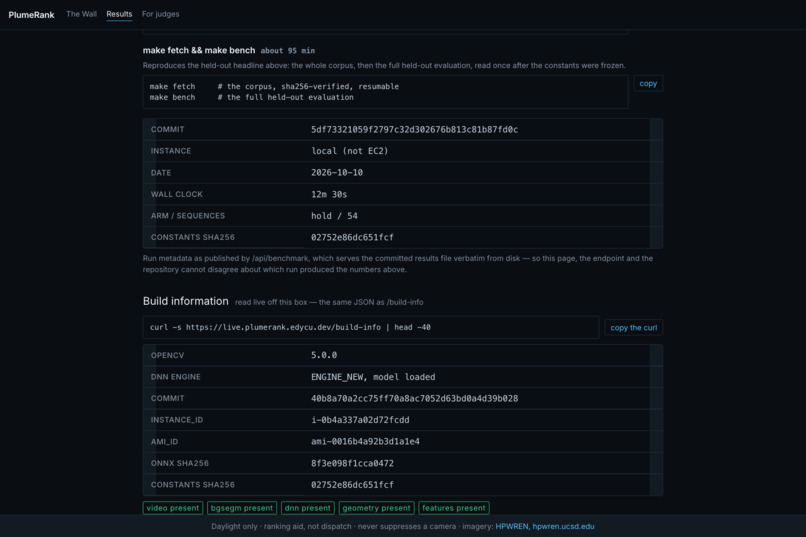806x537 pixels.
Task: Click the OPENCV row label
Action: tap(167, 355)
